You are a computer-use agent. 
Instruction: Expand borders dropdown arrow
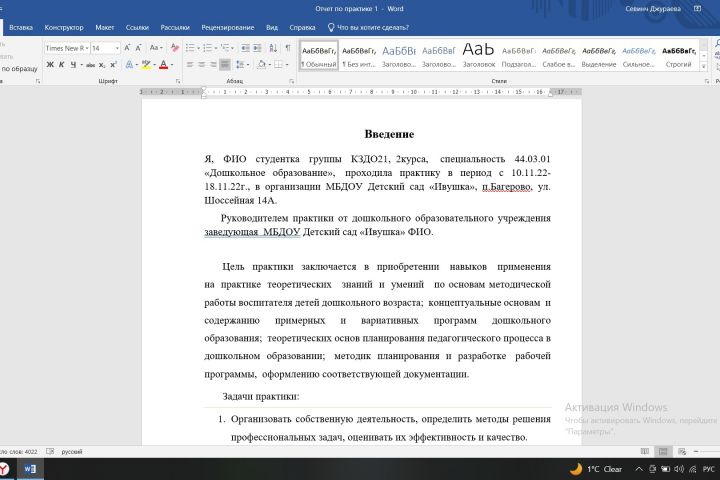(287, 65)
